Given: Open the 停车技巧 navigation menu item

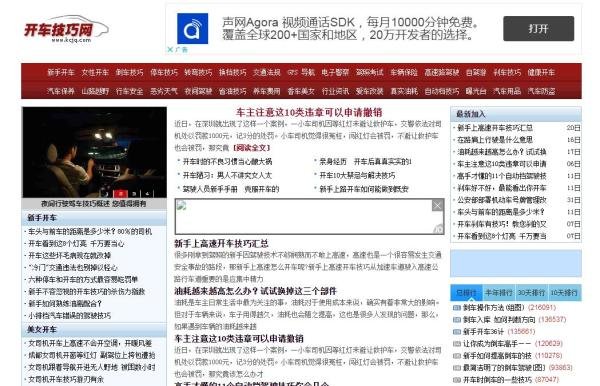Looking at the screenshot, I should (x=164, y=72).
